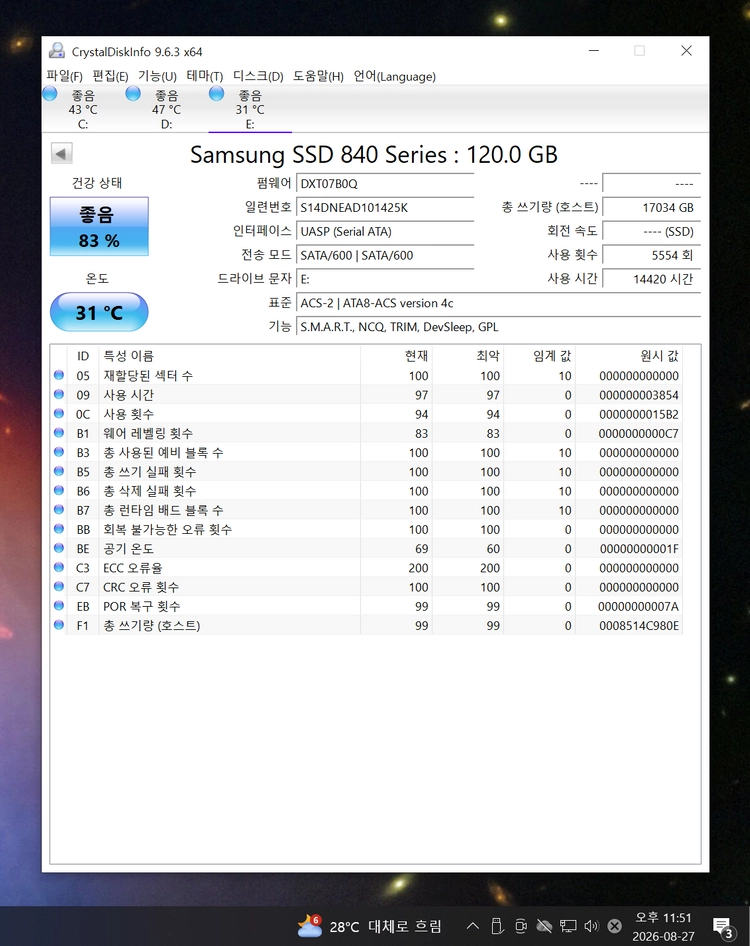Image resolution: width=750 pixels, height=946 pixels.
Task: Click status dot for B6 총 삭제 실패 횟수
Action: [59, 490]
